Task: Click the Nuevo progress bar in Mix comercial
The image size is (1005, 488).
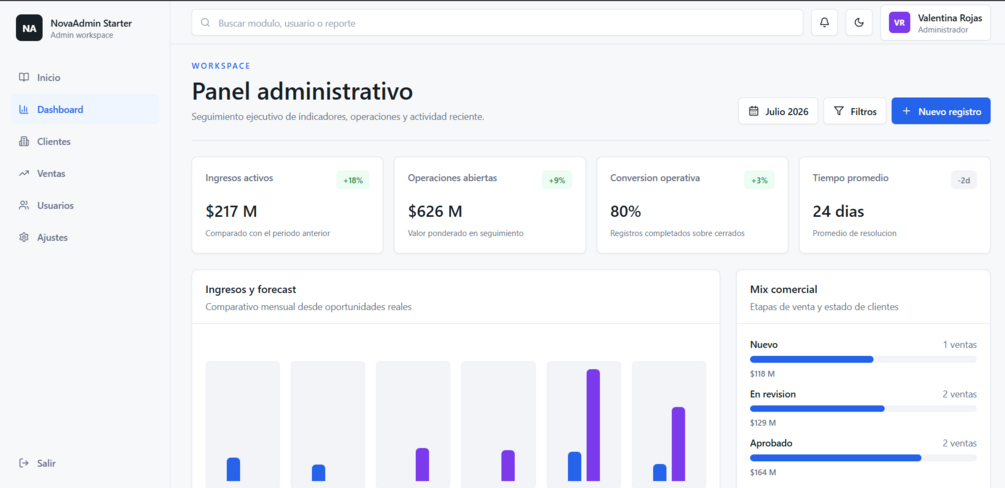Action: coord(863,359)
